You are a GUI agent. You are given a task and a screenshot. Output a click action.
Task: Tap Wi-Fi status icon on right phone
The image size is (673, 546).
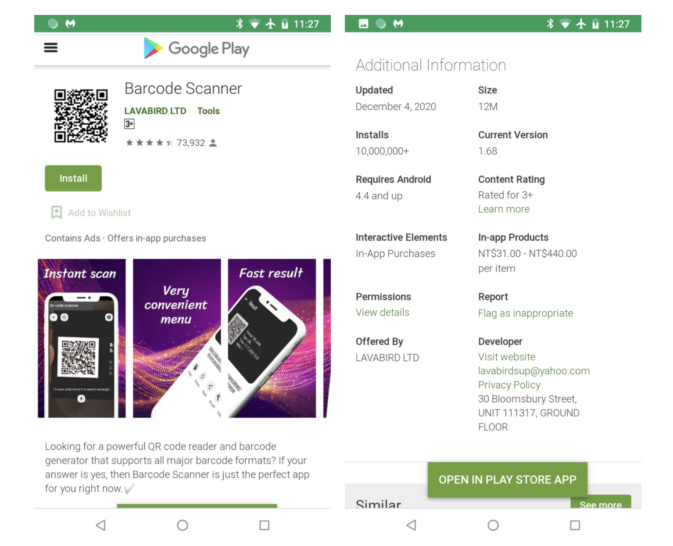[566, 24]
